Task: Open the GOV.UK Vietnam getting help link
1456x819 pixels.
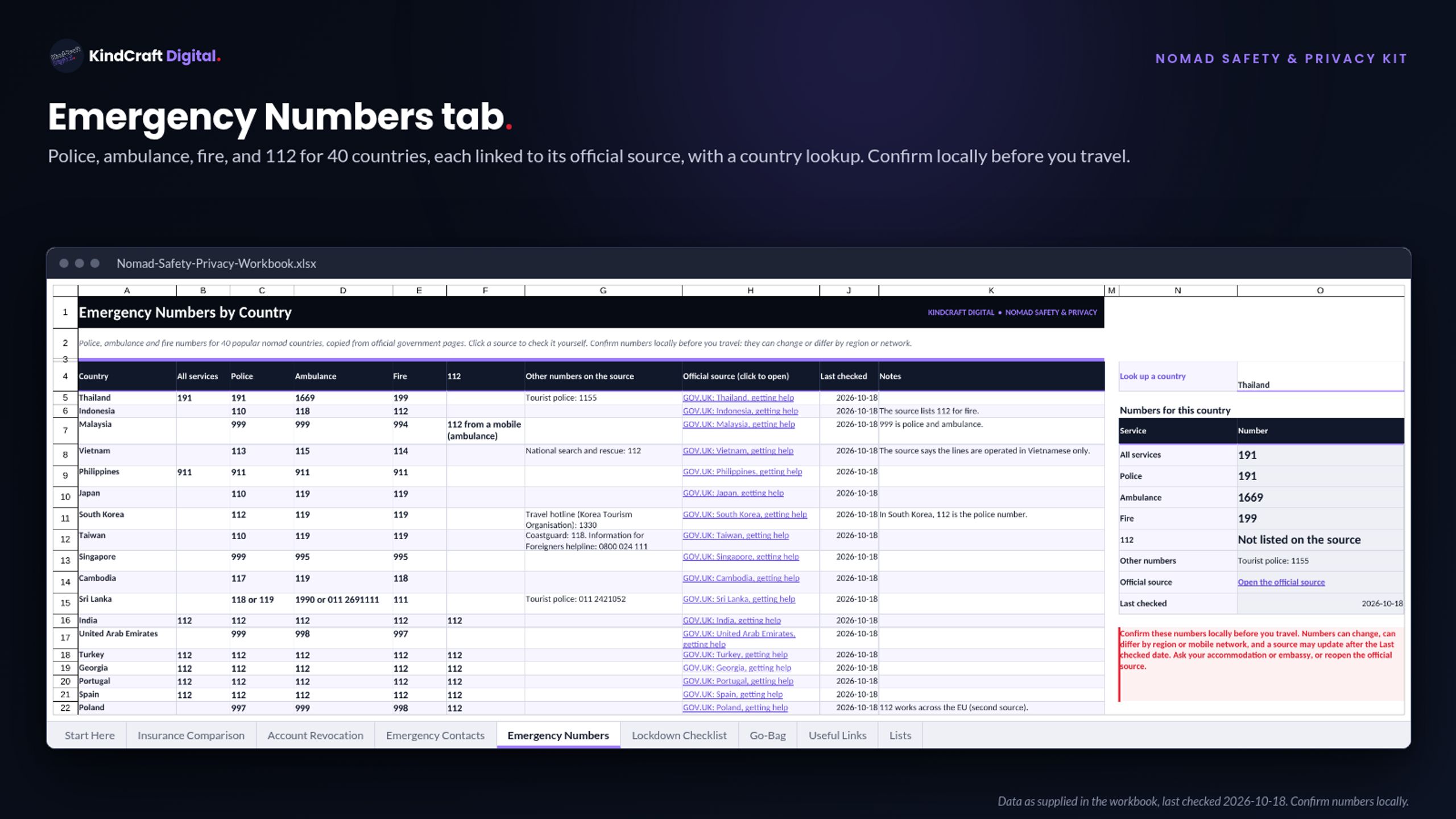Action: point(738,450)
